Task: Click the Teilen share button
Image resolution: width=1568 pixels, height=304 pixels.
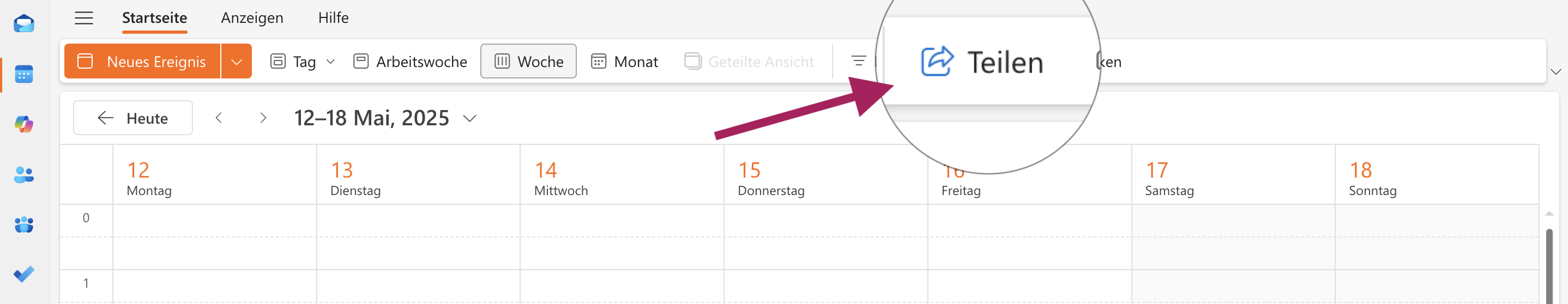Action: [982, 62]
